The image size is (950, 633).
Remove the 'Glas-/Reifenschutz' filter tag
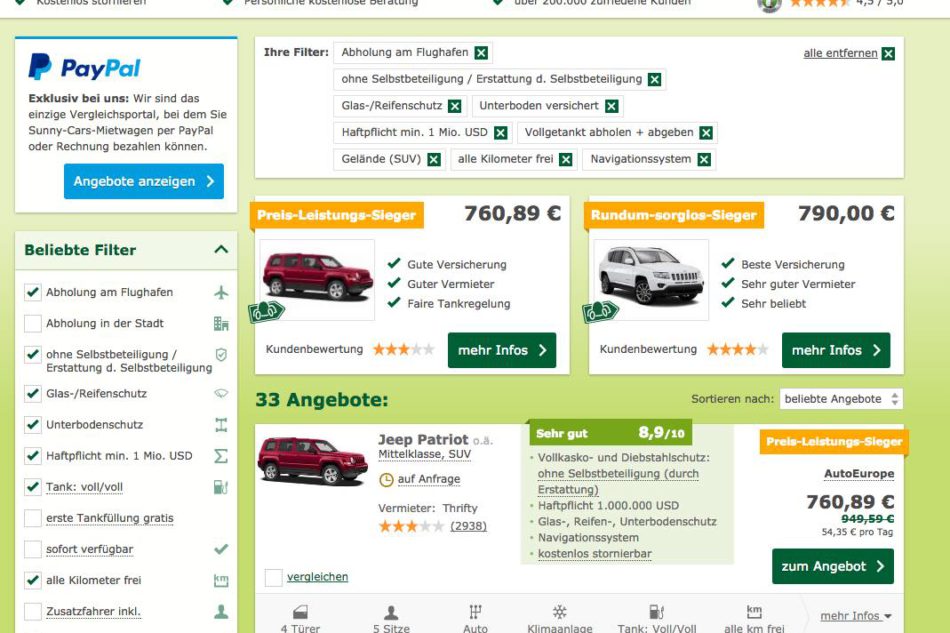(454, 106)
